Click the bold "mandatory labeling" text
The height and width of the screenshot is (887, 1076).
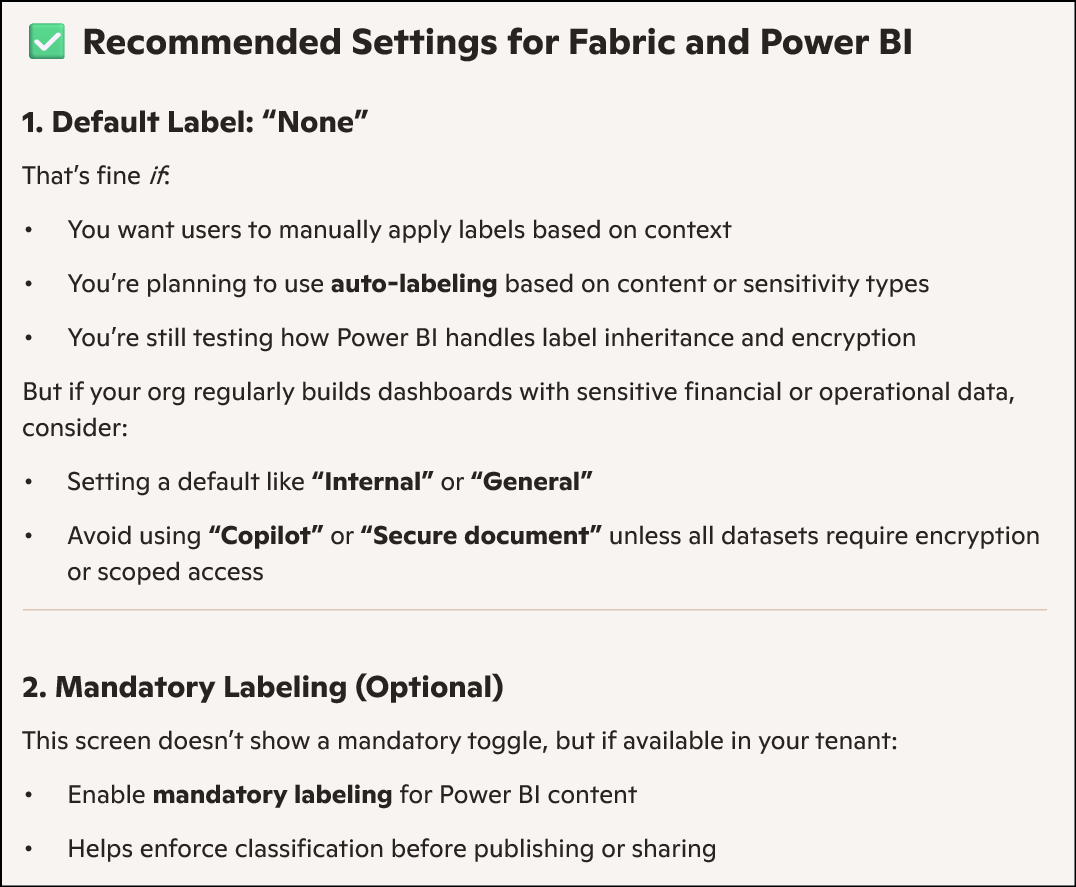point(272,796)
